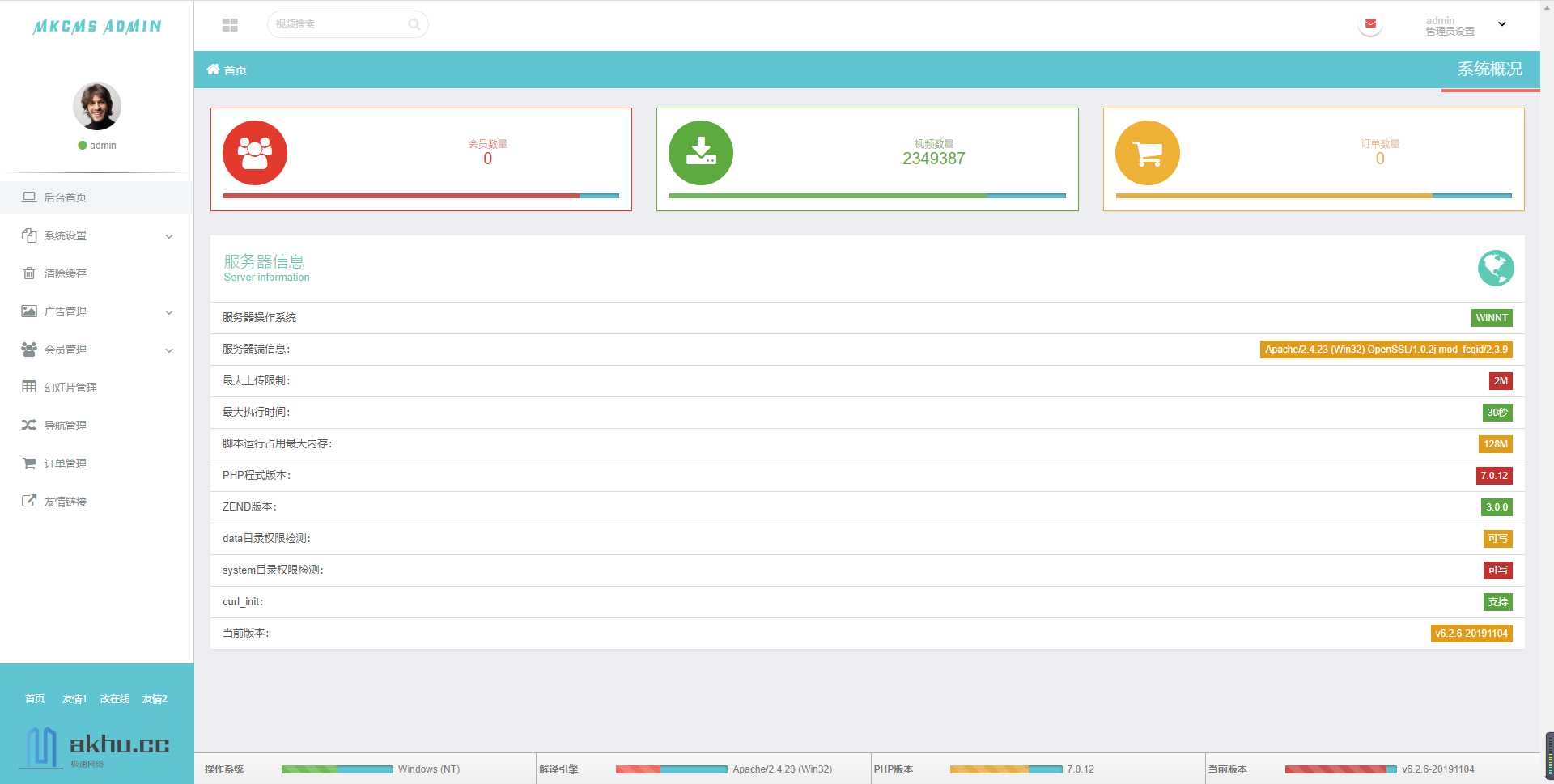Click the cart icon beside 订单管理
The height and width of the screenshot is (784, 1554).
pos(29,463)
